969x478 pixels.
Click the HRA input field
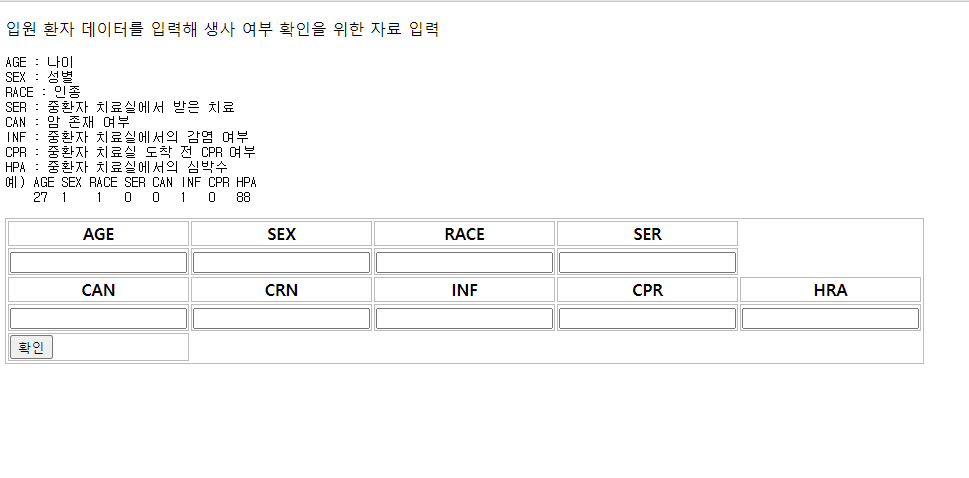(x=830, y=318)
